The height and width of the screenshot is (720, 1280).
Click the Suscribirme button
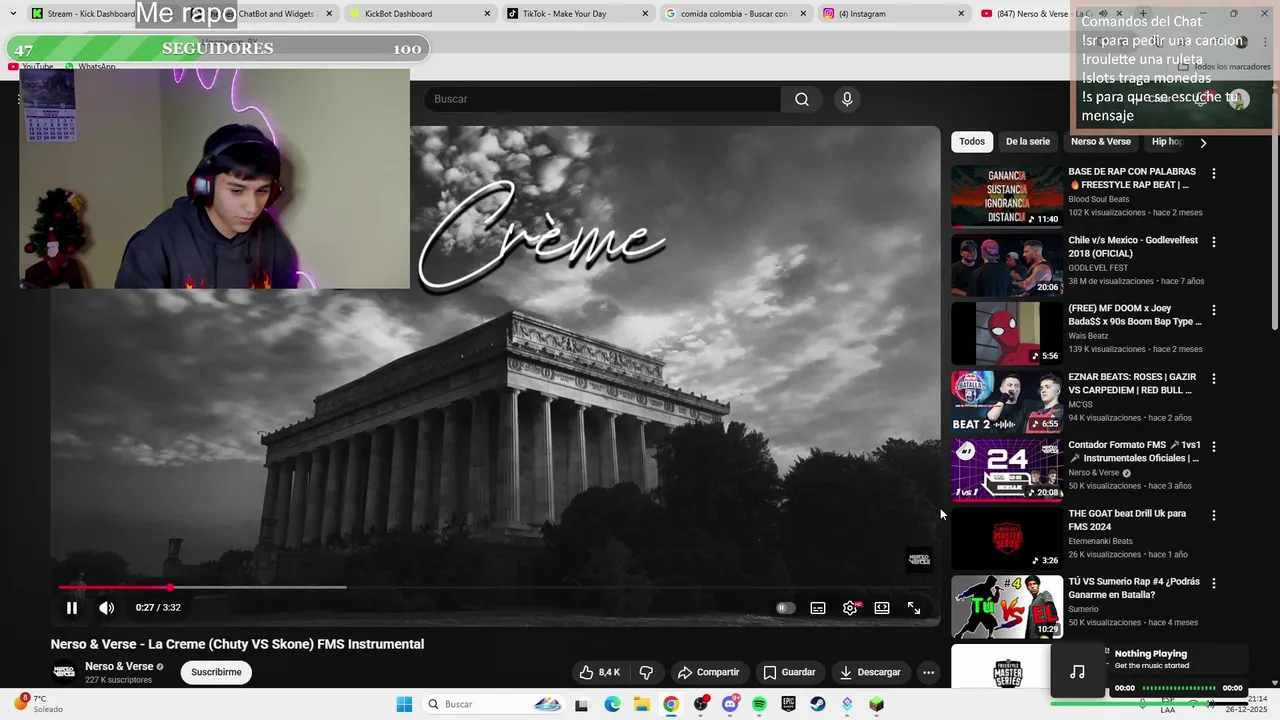coord(216,672)
